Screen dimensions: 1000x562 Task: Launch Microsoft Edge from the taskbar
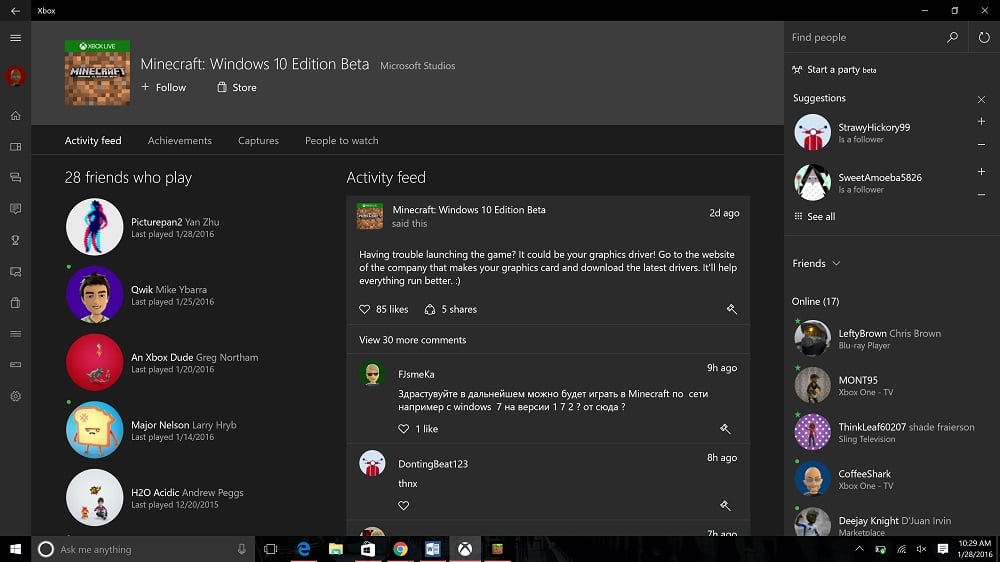[304, 549]
